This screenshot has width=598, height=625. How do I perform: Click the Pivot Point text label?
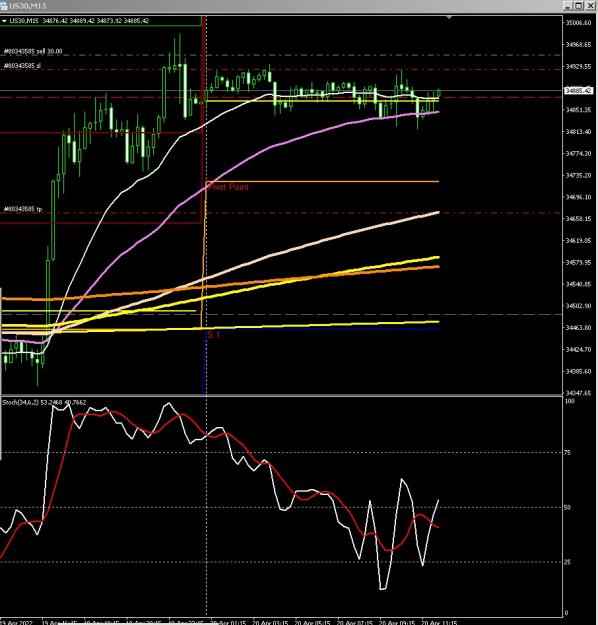click(228, 187)
